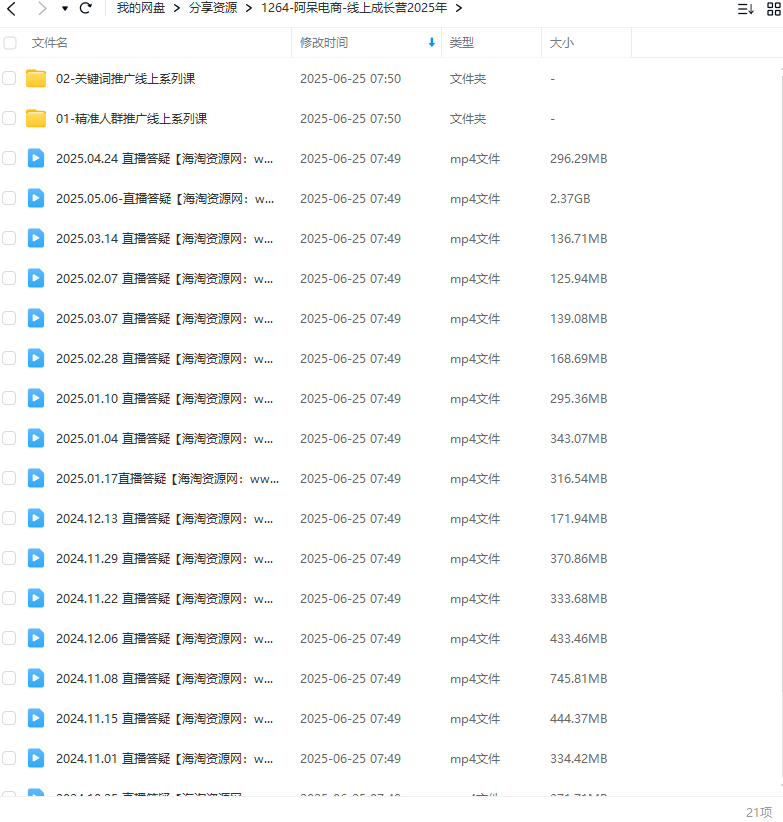783x822 pixels.
Task: Tick the checkbox for 02-关键词推广线上系列课
Action: coord(9,79)
